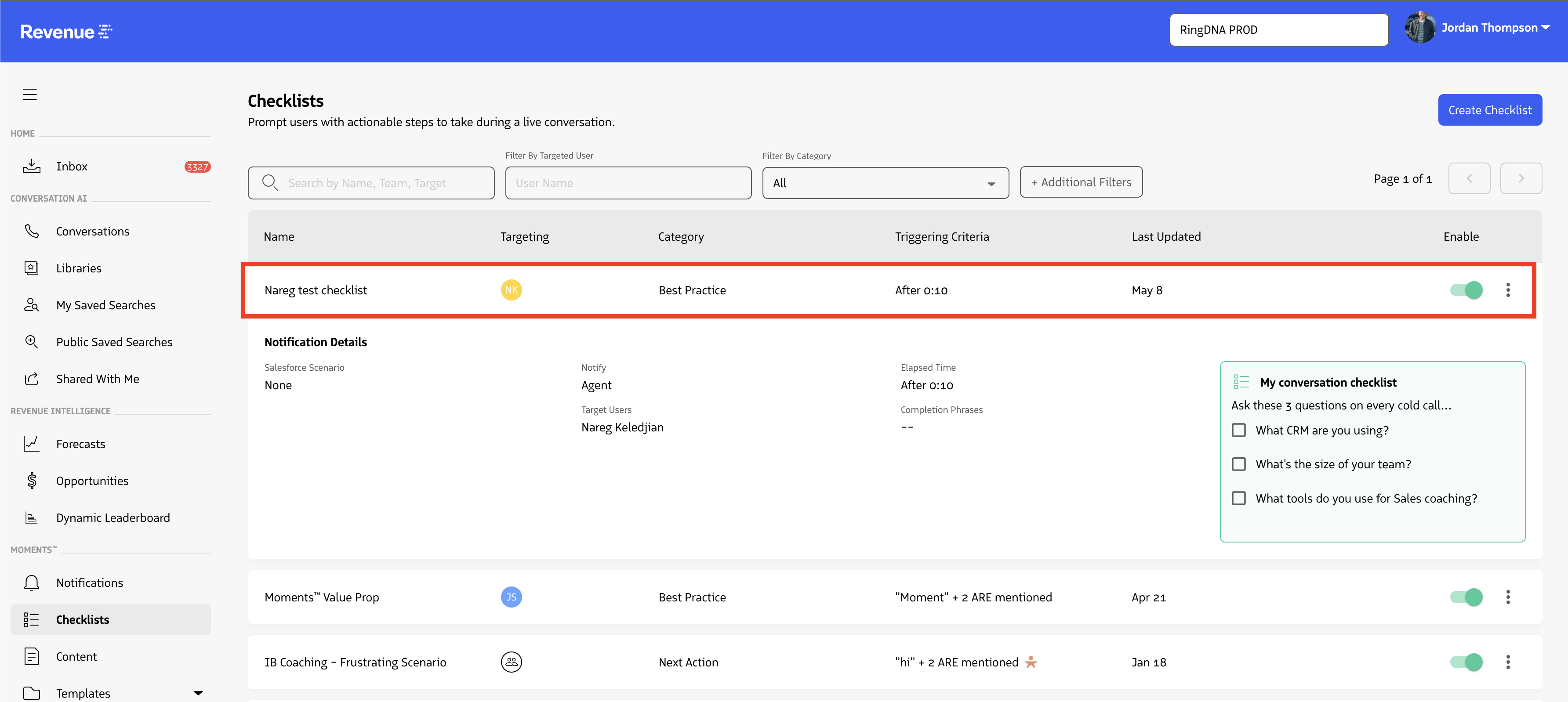
Task: Click the Revenue logo
Action: coord(66,31)
